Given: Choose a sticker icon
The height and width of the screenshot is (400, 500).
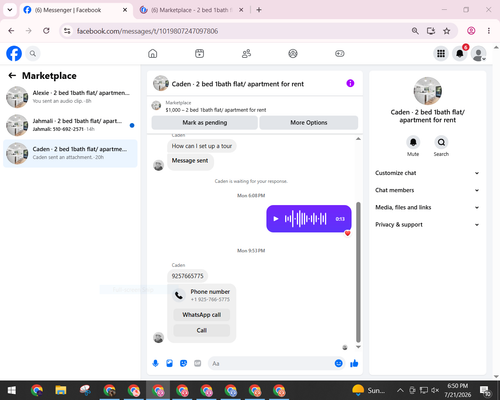Looking at the screenshot, I should (183, 363).
